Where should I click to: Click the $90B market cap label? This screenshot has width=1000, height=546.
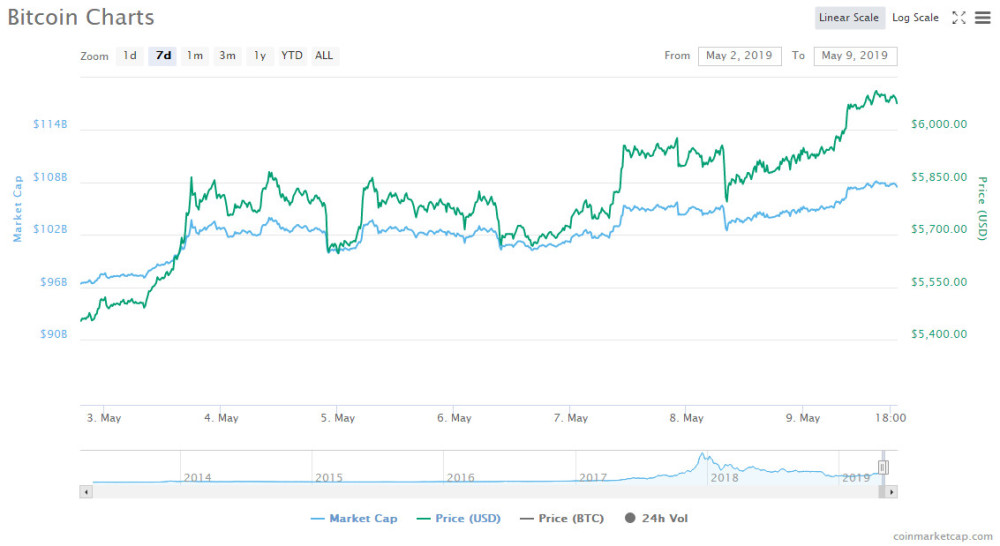53,334
